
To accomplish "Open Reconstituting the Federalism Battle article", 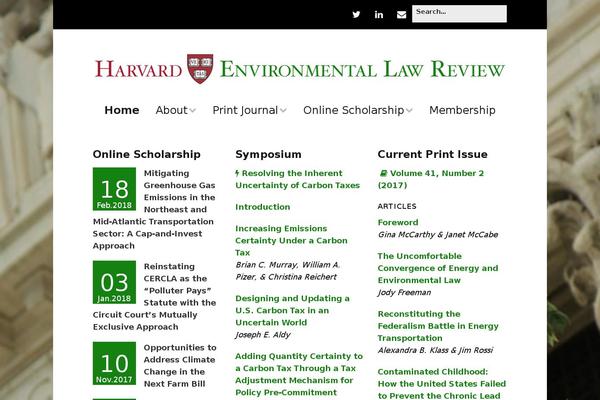I will pyautogui.click(x=438, y=326).
